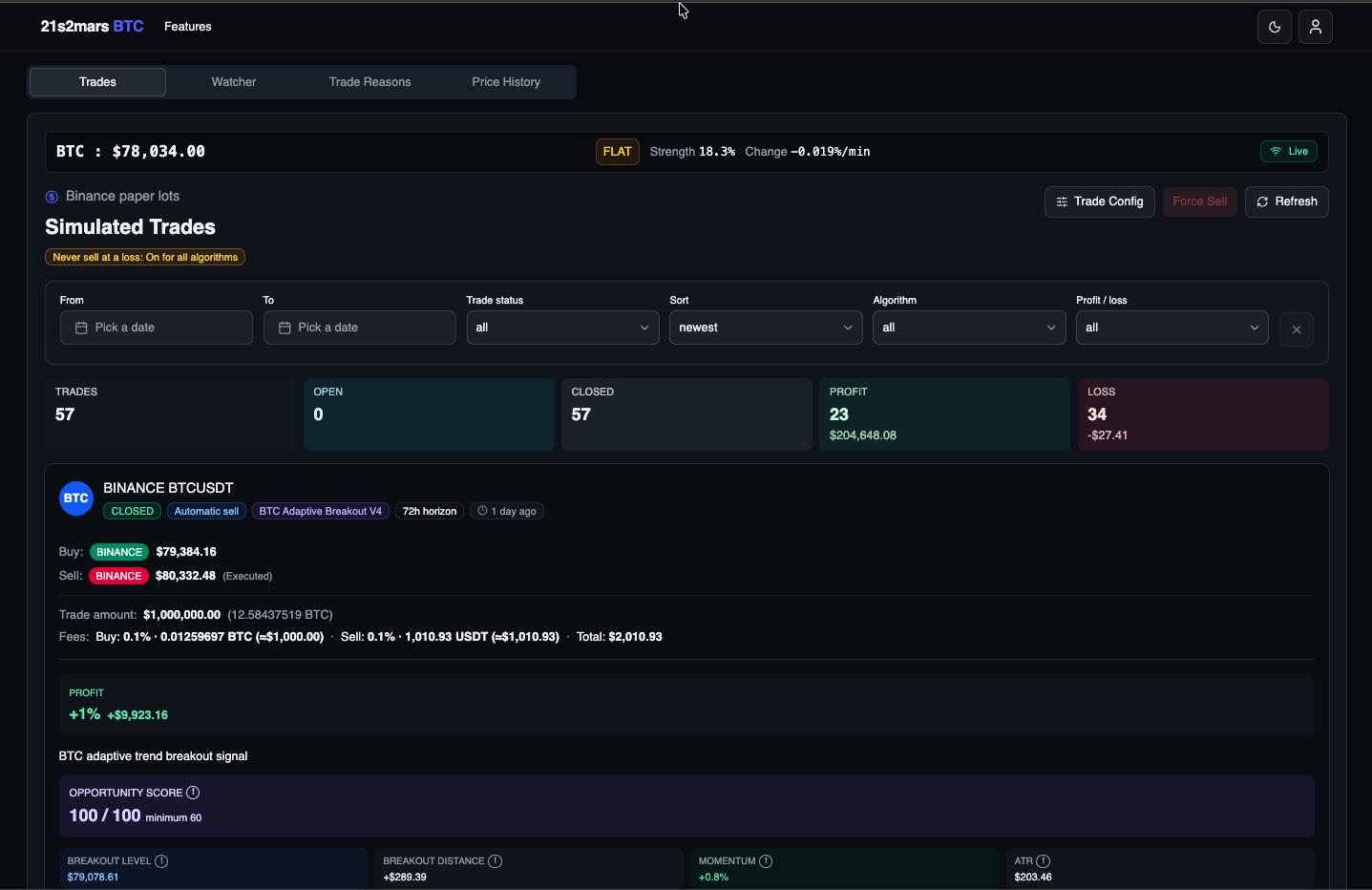Click Momentum info icon

(766, 861)
